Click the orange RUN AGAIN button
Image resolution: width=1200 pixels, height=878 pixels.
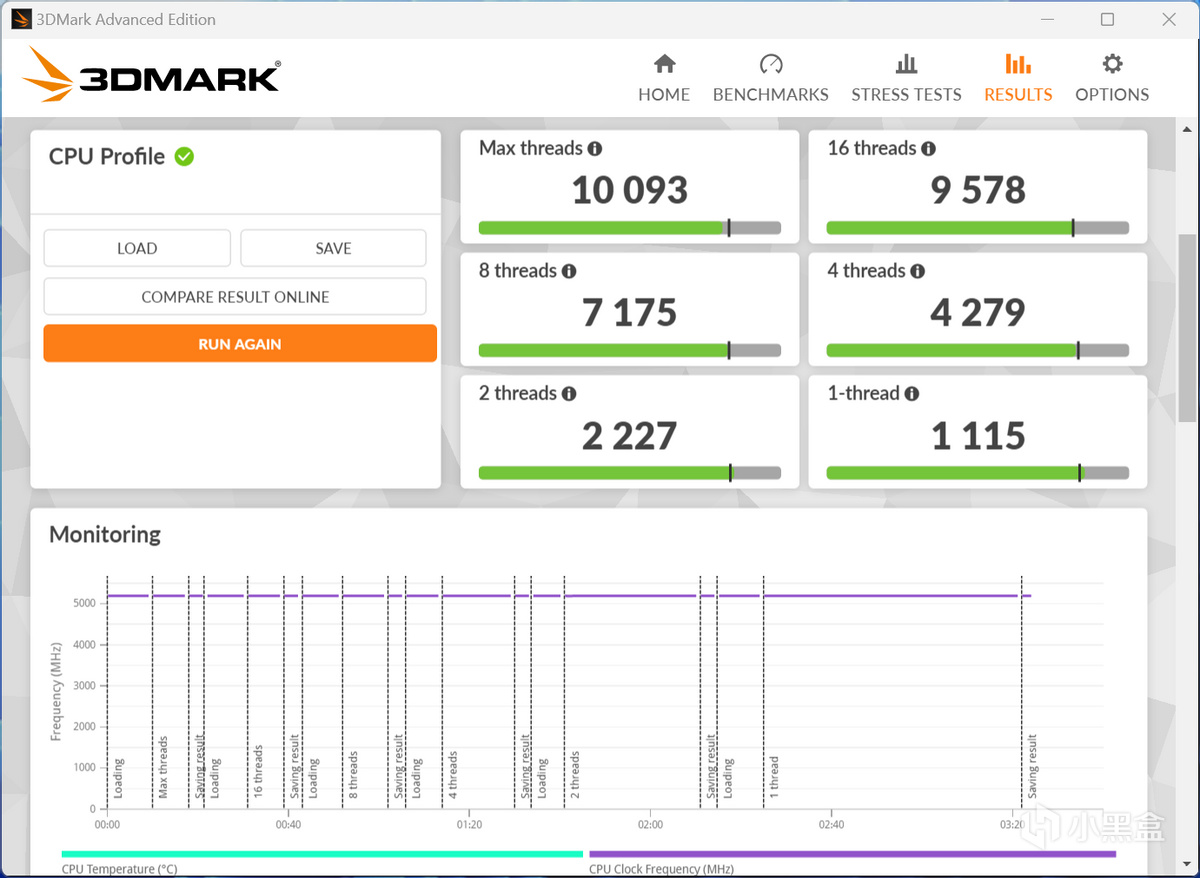(x=240, y=343)
